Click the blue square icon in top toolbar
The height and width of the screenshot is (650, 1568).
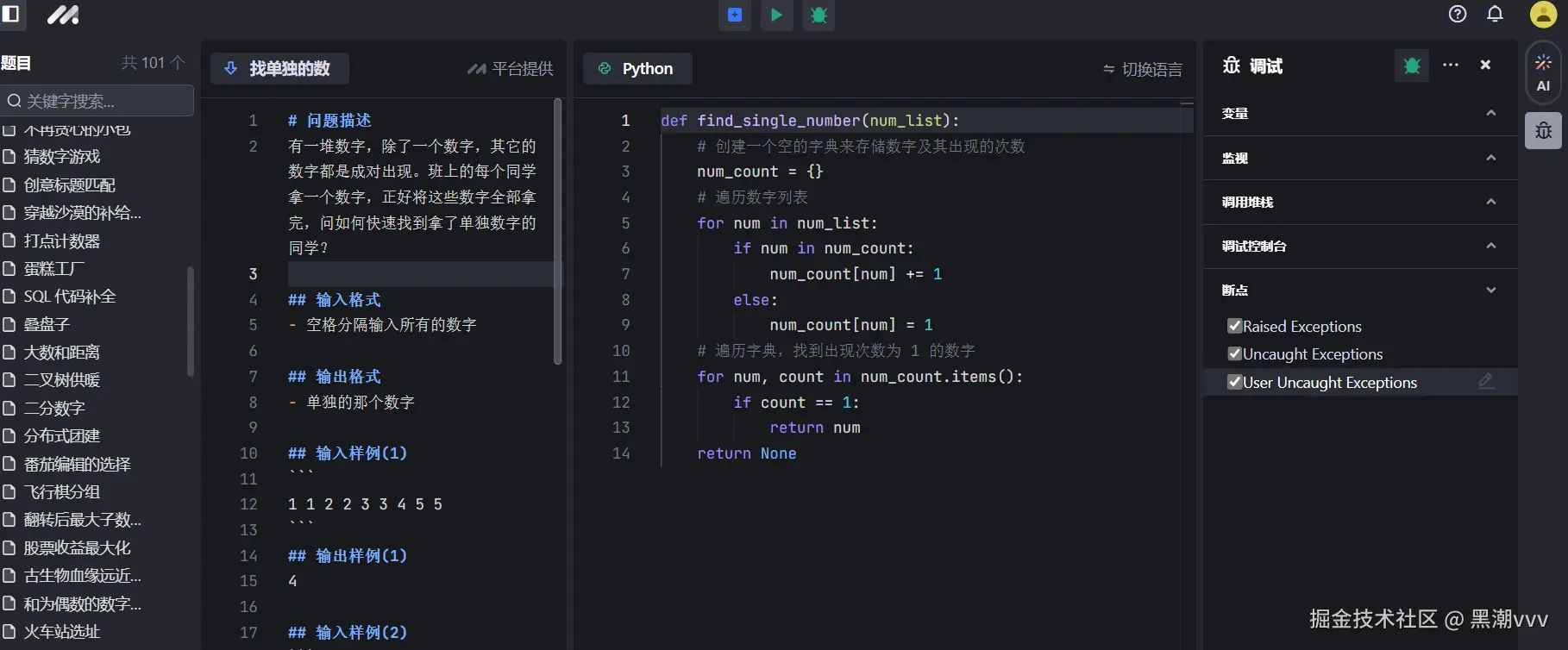(735, 15)
